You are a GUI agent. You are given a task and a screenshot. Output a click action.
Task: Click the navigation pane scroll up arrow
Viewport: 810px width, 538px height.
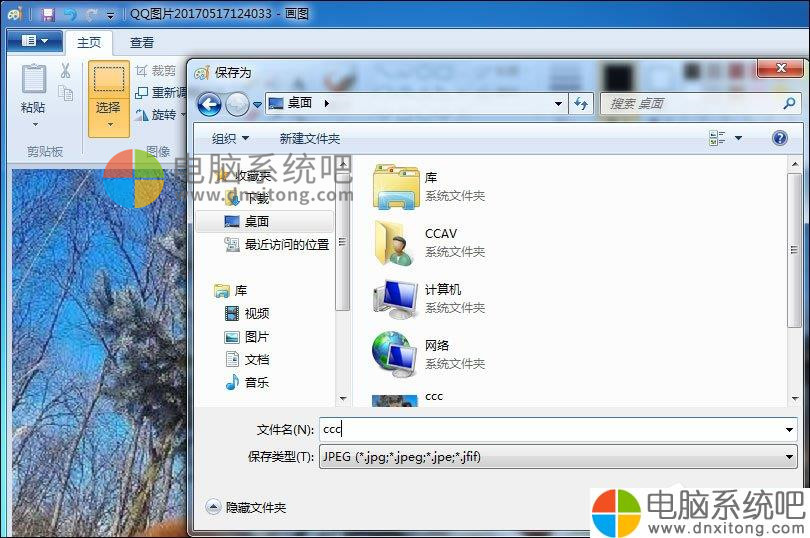point(343,164)
